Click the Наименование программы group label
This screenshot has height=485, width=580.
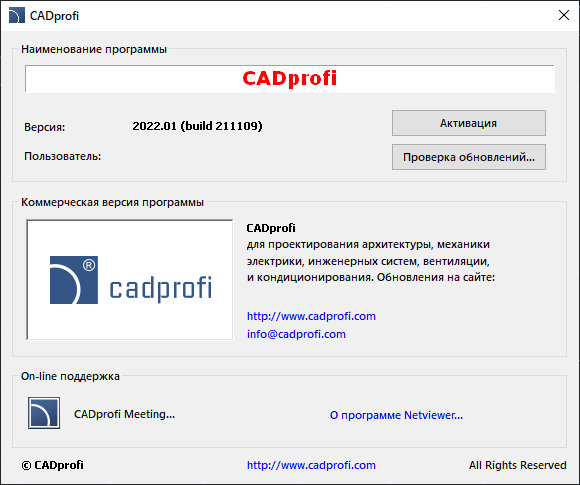(94, 49)
